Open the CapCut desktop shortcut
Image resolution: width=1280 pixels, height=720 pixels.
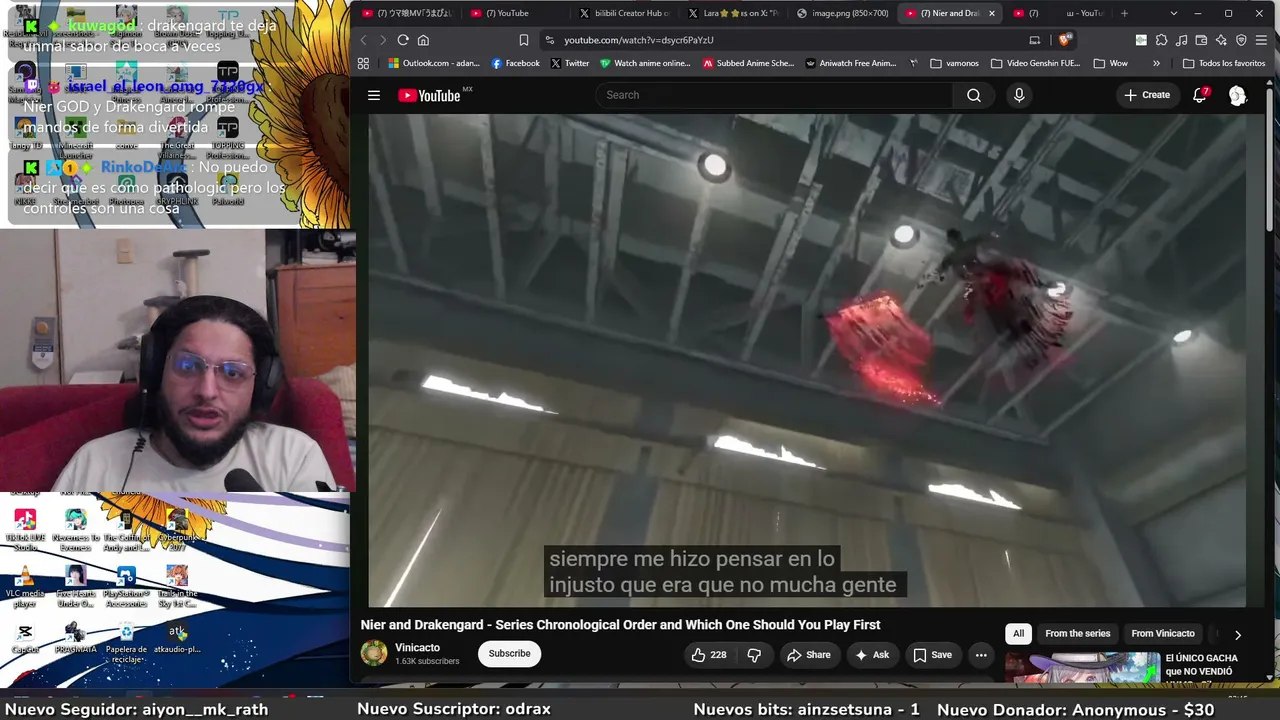coord(25,638)
